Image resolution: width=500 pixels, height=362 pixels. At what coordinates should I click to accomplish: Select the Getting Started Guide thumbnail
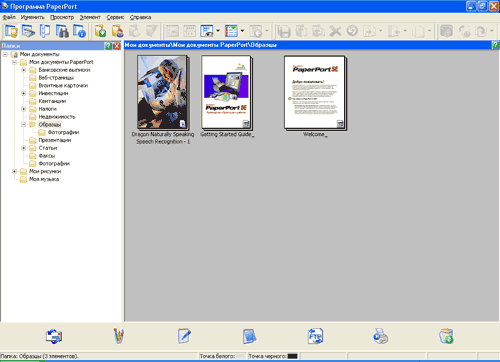pos(227,93)
